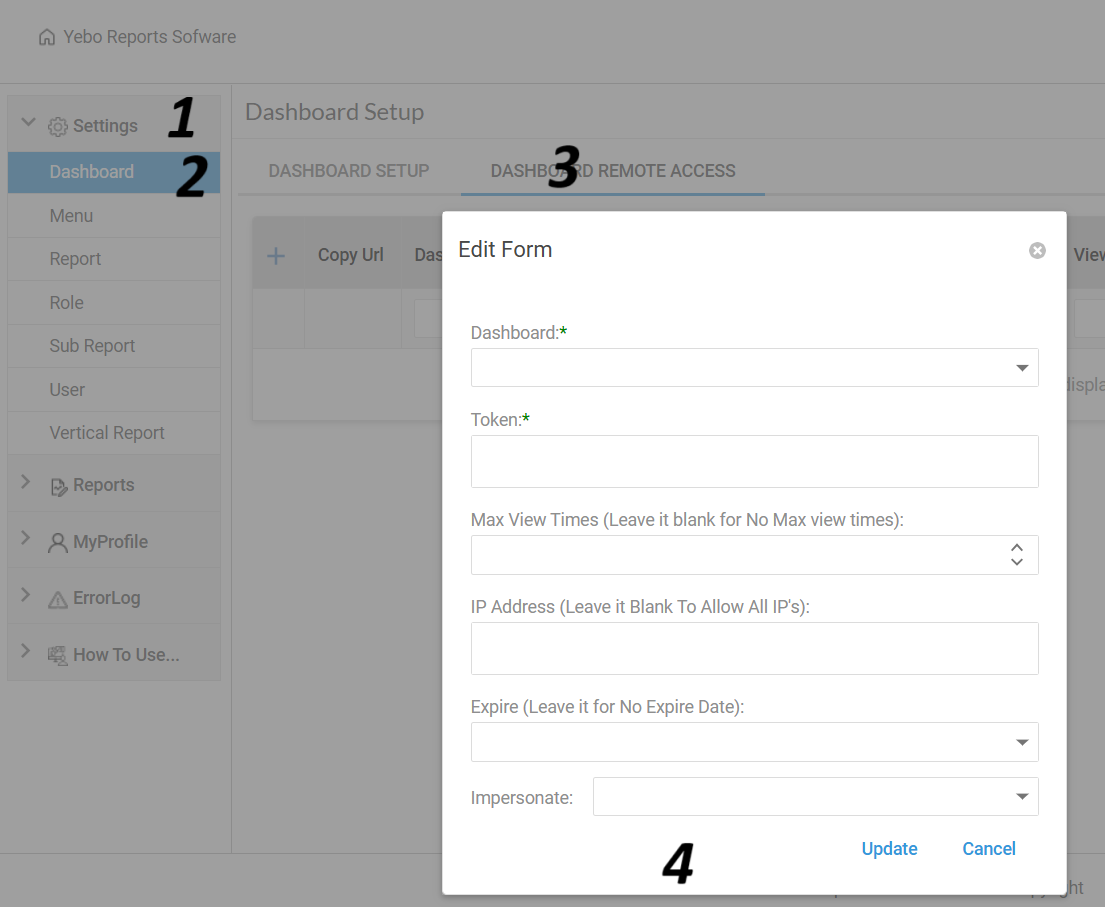Expand the How To Use section chevron
Viewport: 1105px width, 907px height.
point(26,650)
